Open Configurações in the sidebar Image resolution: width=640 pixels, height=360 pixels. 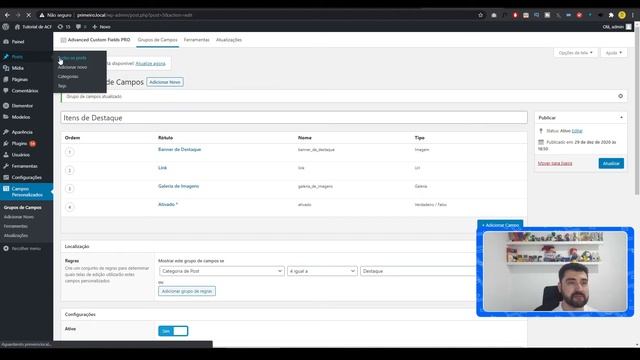click(x=26, y=178)
